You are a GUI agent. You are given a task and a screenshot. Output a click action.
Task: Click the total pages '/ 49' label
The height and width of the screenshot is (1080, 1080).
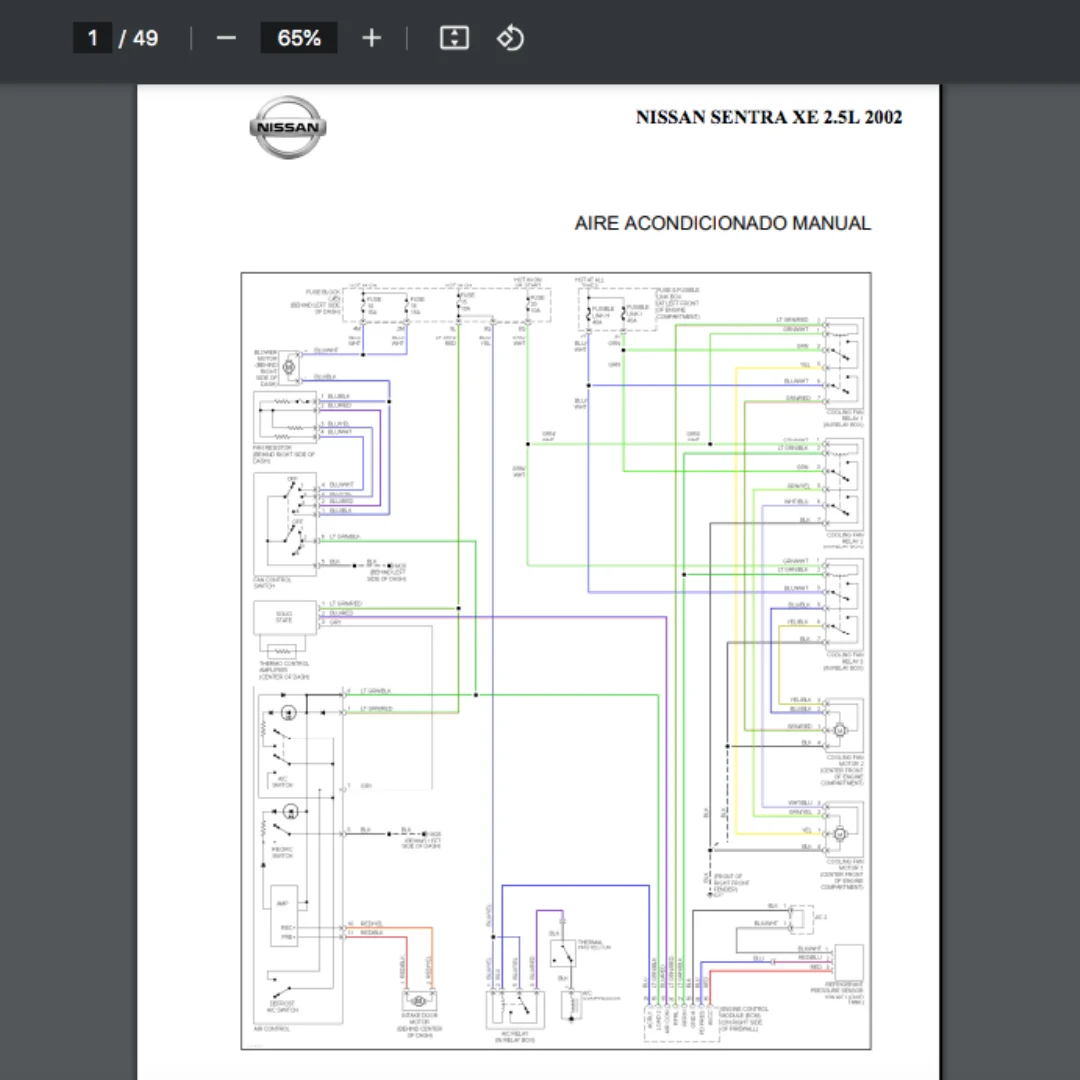point(138,38)
